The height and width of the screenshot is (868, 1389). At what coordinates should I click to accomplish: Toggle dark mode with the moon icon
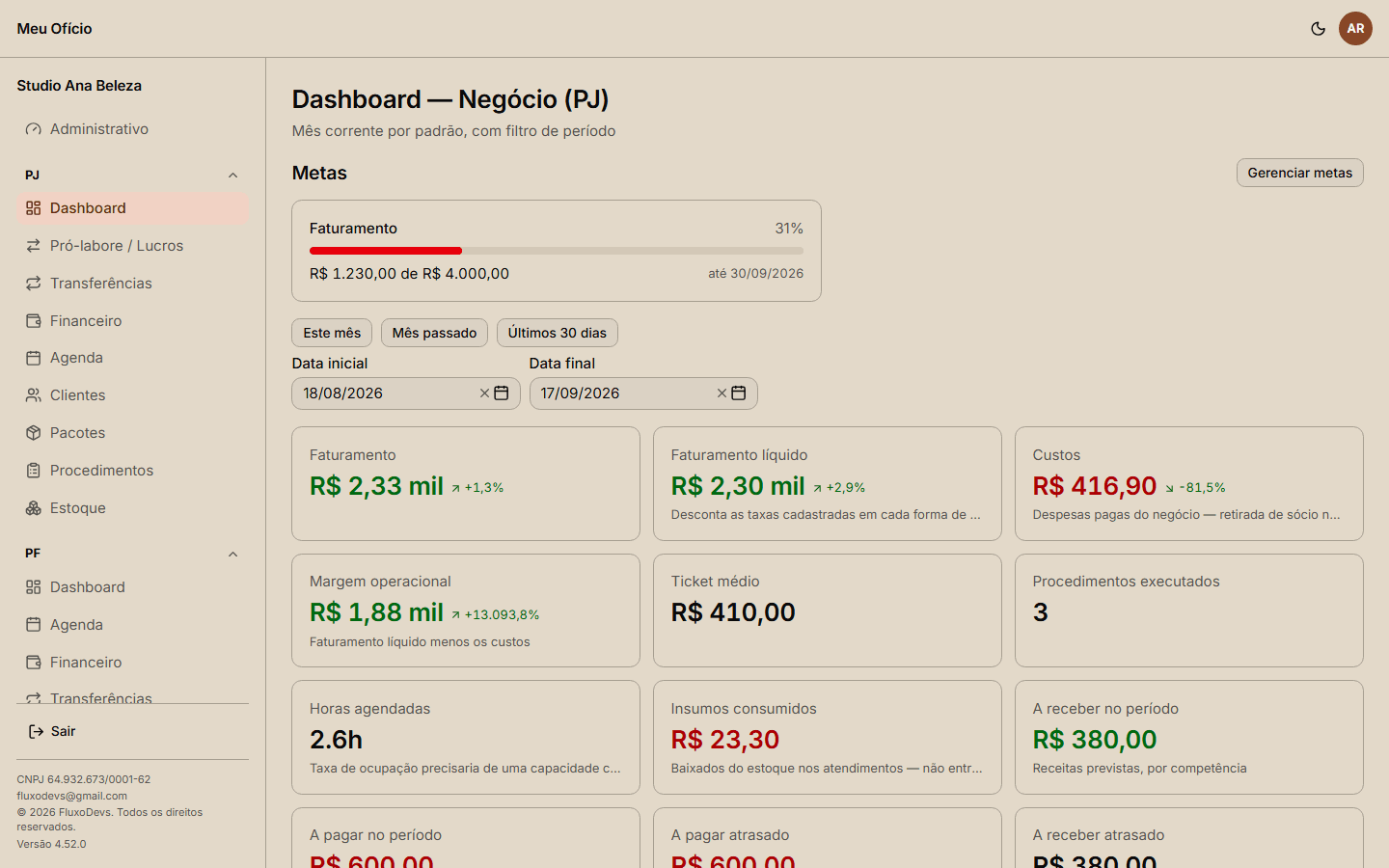pyautogui.click(x=1318, y=29)
